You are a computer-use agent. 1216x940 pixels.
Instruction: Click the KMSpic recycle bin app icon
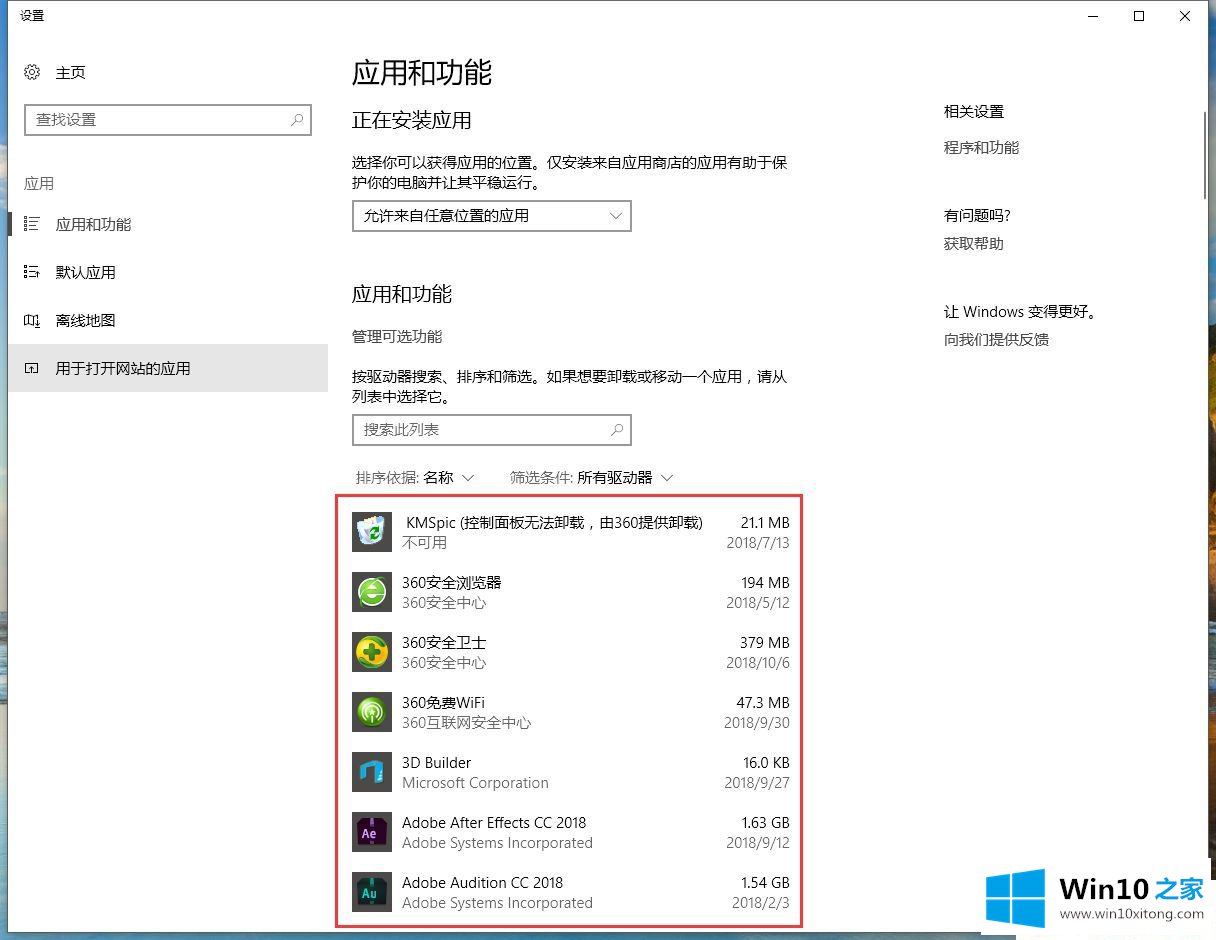pos(372,532)
